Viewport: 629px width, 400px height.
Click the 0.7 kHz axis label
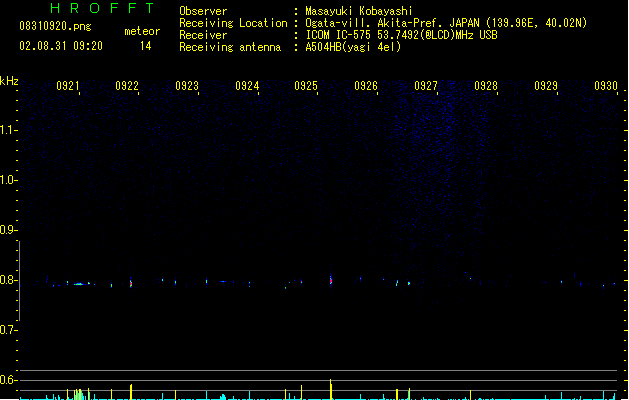pos(7,330)
